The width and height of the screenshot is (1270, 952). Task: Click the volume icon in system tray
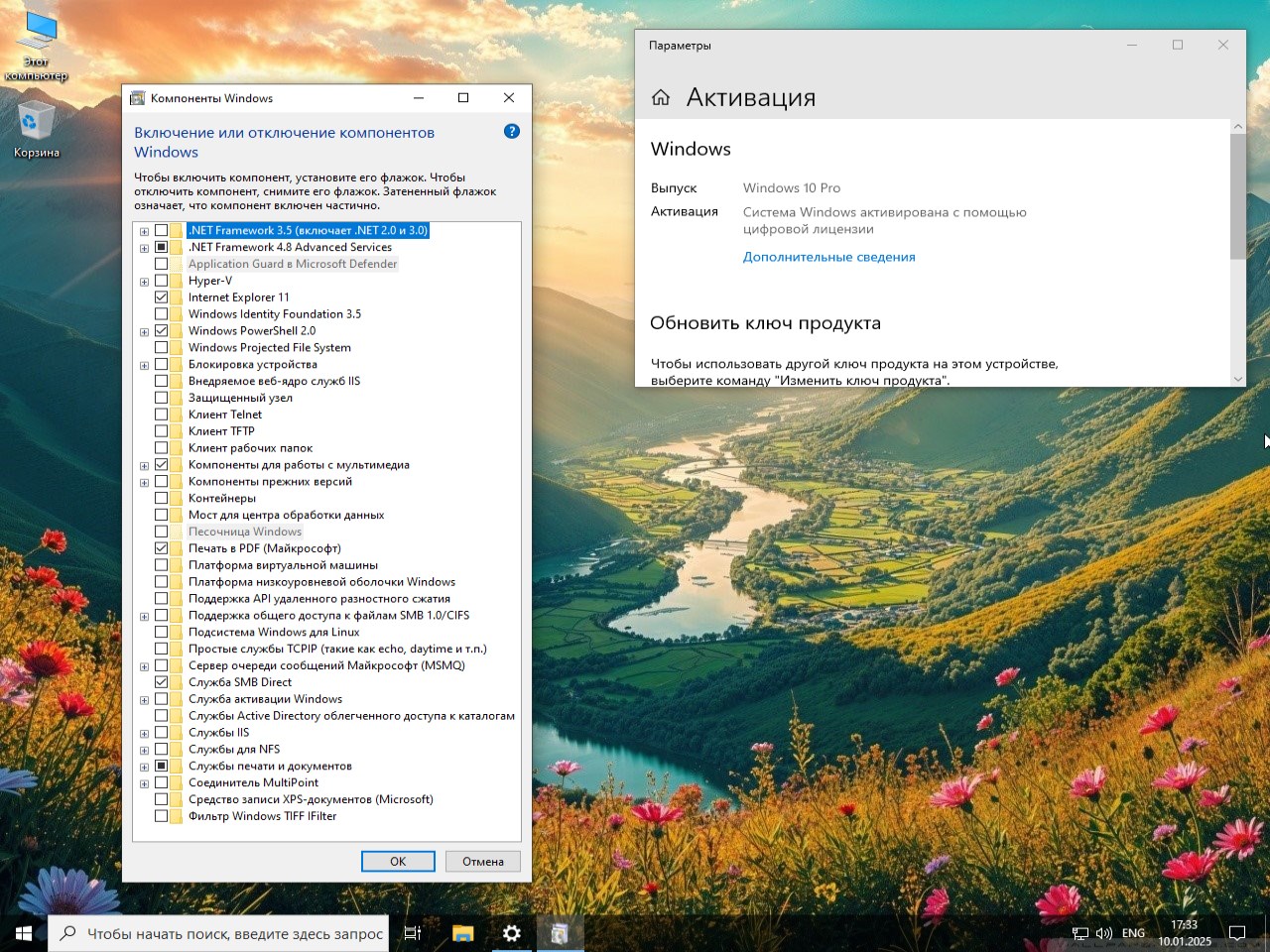click(x=1104, y=932)
